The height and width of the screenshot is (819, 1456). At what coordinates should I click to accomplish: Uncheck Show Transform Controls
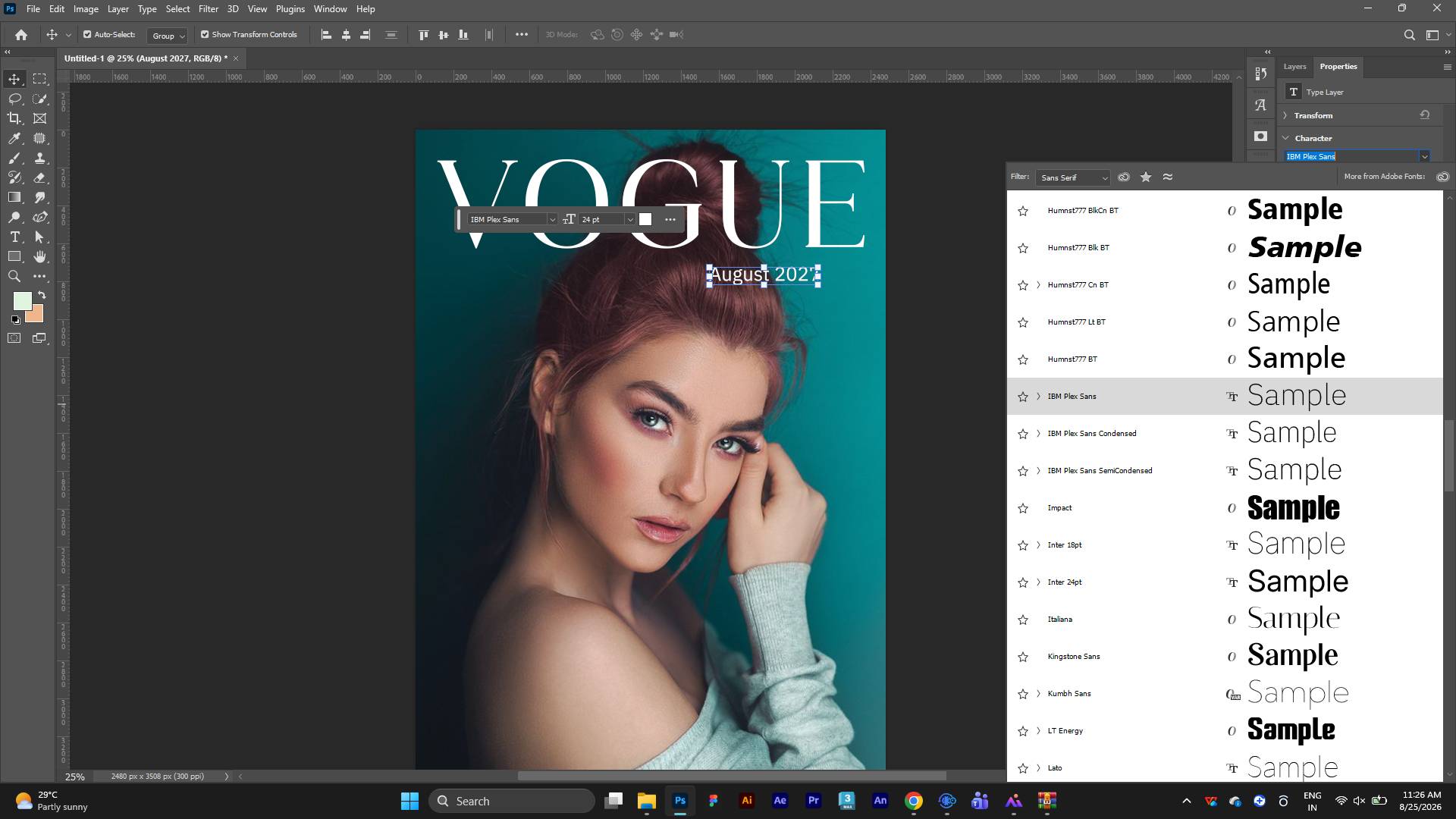pos(205,35)
